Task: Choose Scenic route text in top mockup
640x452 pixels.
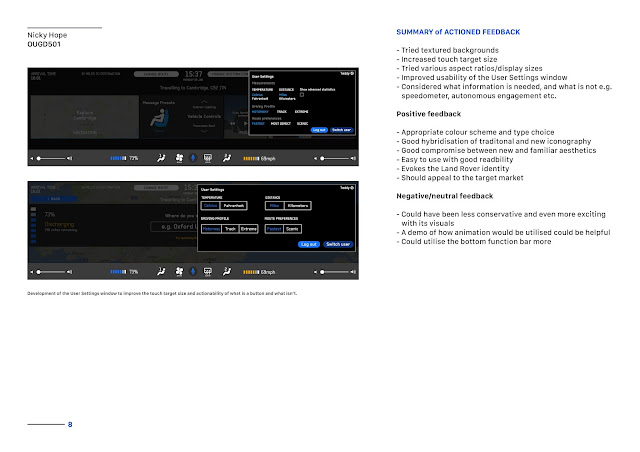Action: 302,123
